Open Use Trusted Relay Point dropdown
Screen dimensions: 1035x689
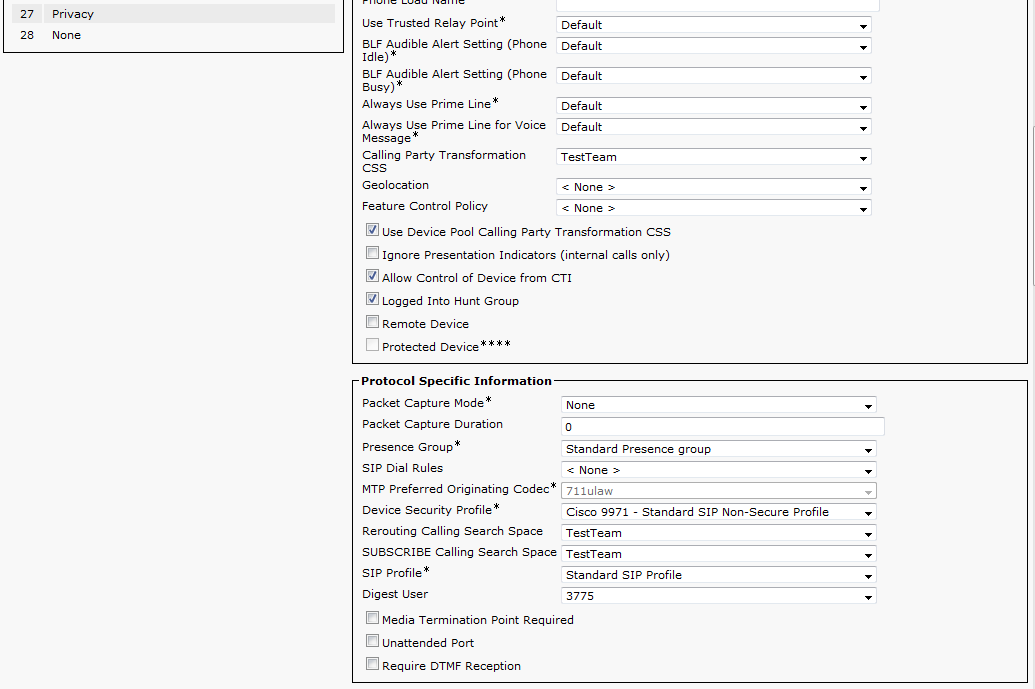pos(713,25)
